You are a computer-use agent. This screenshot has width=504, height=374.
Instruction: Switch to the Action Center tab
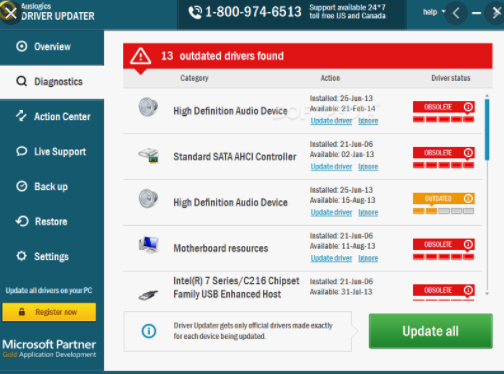[52, 117]
